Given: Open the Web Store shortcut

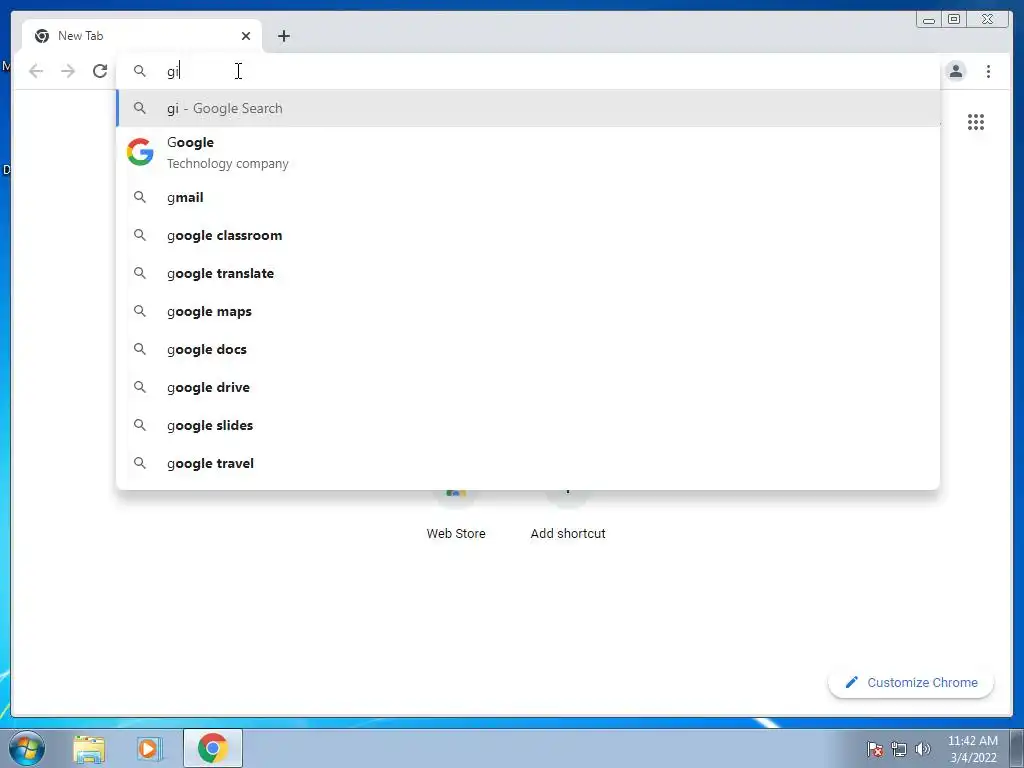Looking at the screenshot, I should point(456,516).
